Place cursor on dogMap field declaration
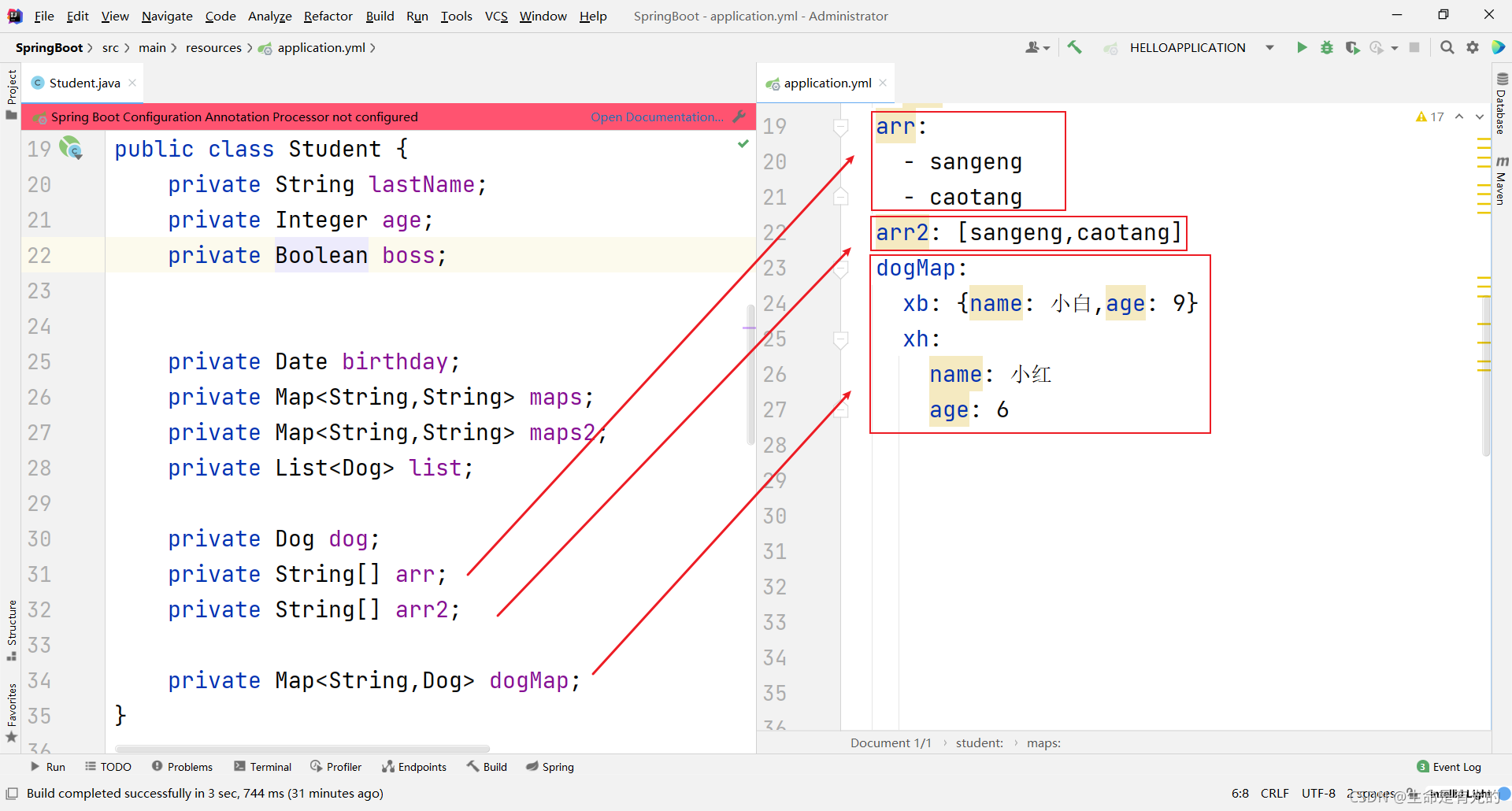The height and width of the screenshot is (811, 1512). pyautogui.click(x=534, y=680)
